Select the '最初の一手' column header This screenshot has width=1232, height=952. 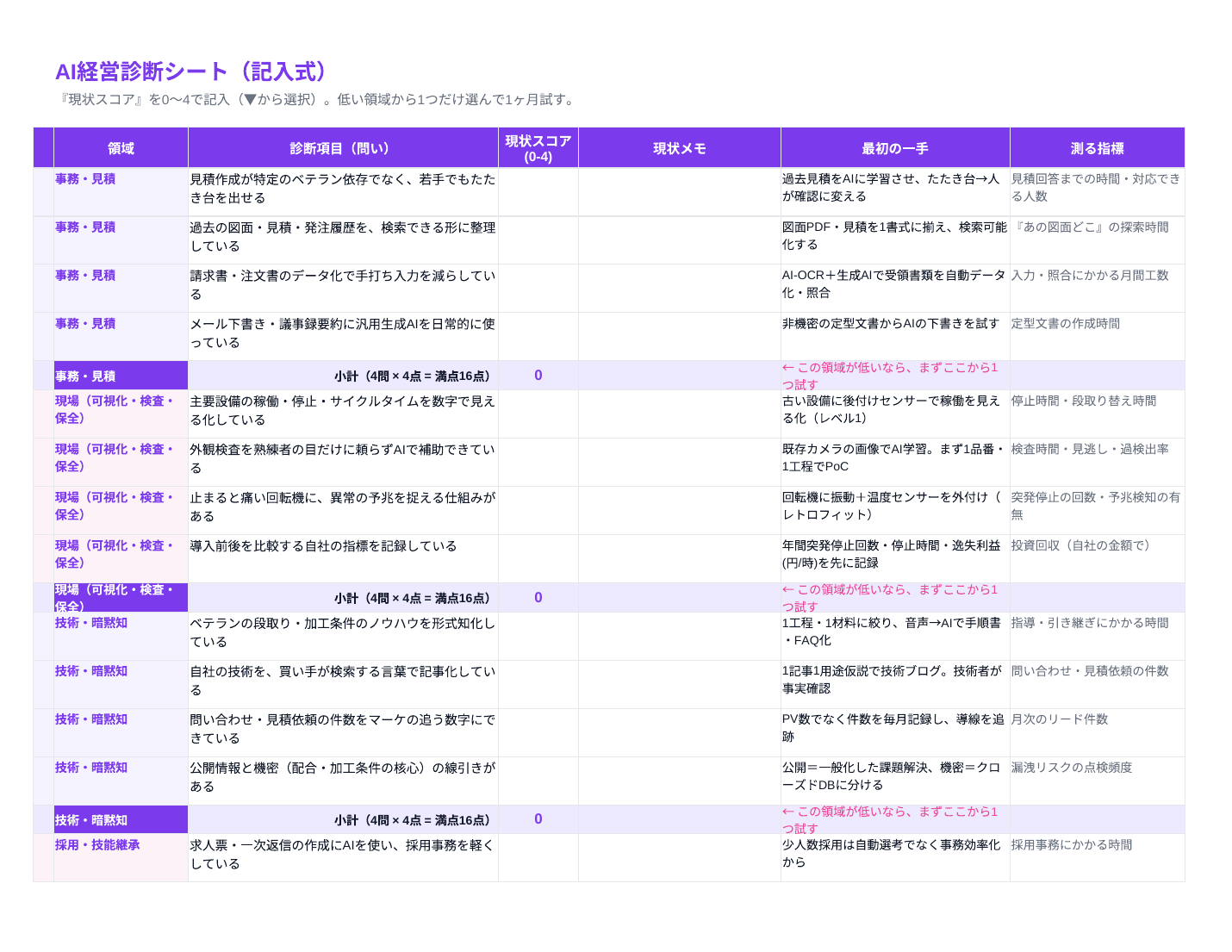[x=895, y=148]
